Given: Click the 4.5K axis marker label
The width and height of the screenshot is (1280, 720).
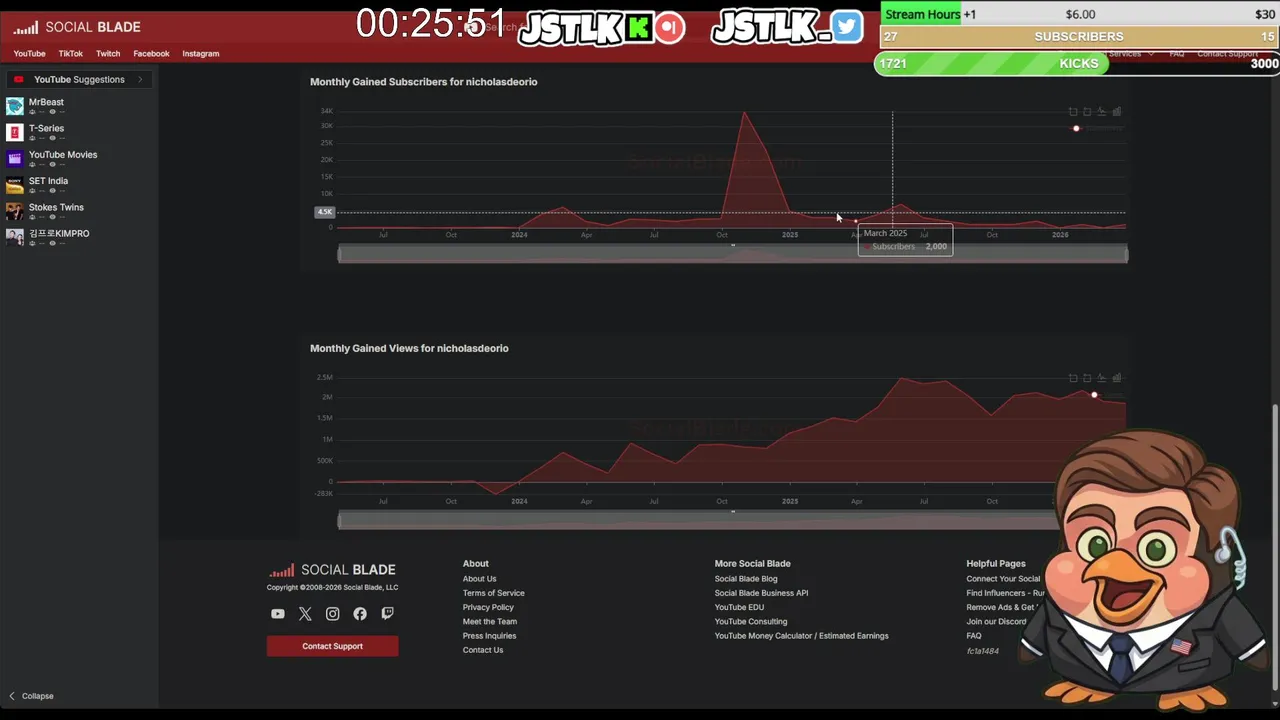Looking at the screenshot, I should (324, 212).
